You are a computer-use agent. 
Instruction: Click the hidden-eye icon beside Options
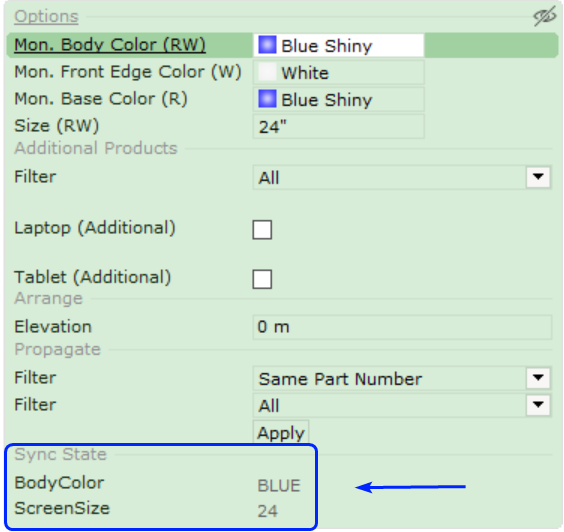(545, 17)
